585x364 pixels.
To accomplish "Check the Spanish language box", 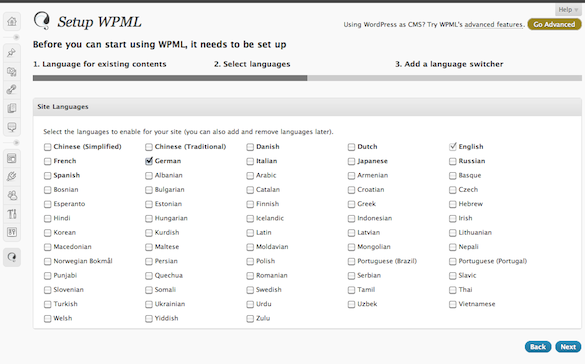I will tap(47, 176).
